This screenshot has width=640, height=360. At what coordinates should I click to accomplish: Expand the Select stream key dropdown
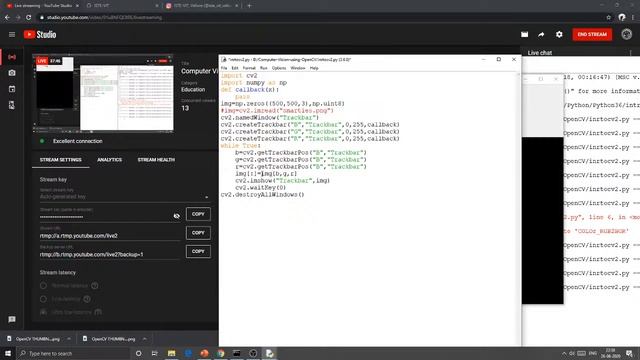point(207,197)
